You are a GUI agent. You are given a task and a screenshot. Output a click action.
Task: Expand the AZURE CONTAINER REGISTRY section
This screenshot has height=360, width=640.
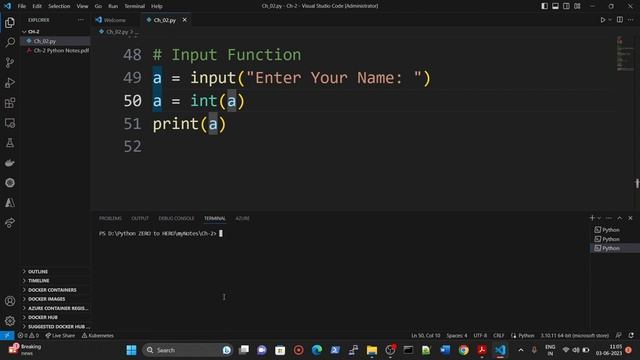(55, 308)
